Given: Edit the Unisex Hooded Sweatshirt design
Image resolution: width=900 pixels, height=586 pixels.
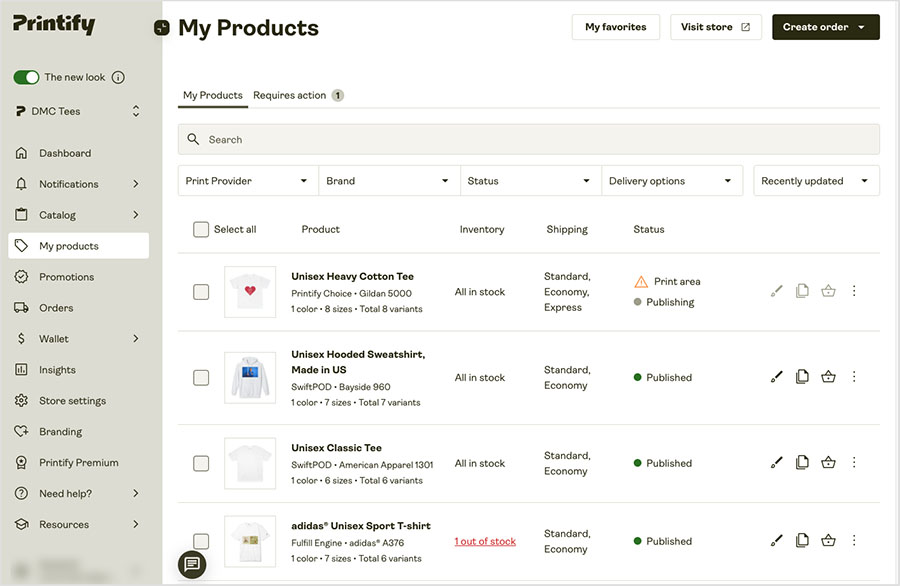Looking at the screenshot, I should 777,377.
